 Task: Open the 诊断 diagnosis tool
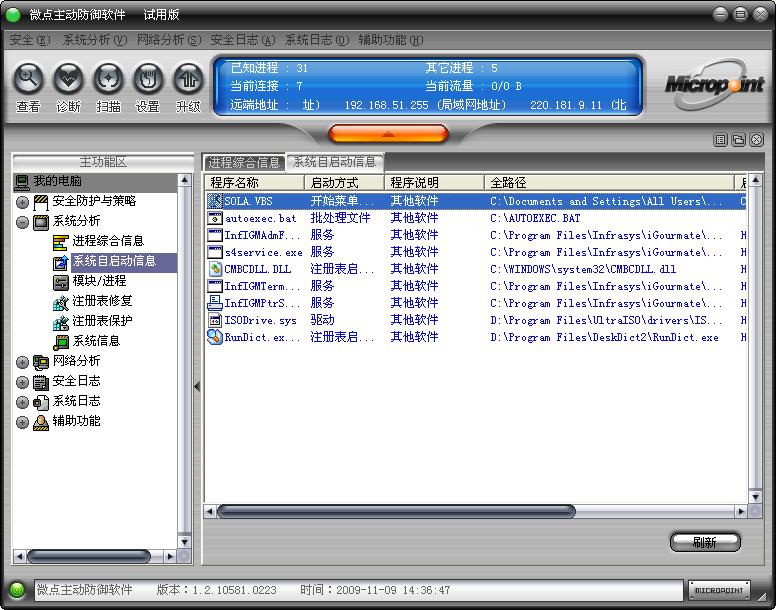(x=68, y=79)
